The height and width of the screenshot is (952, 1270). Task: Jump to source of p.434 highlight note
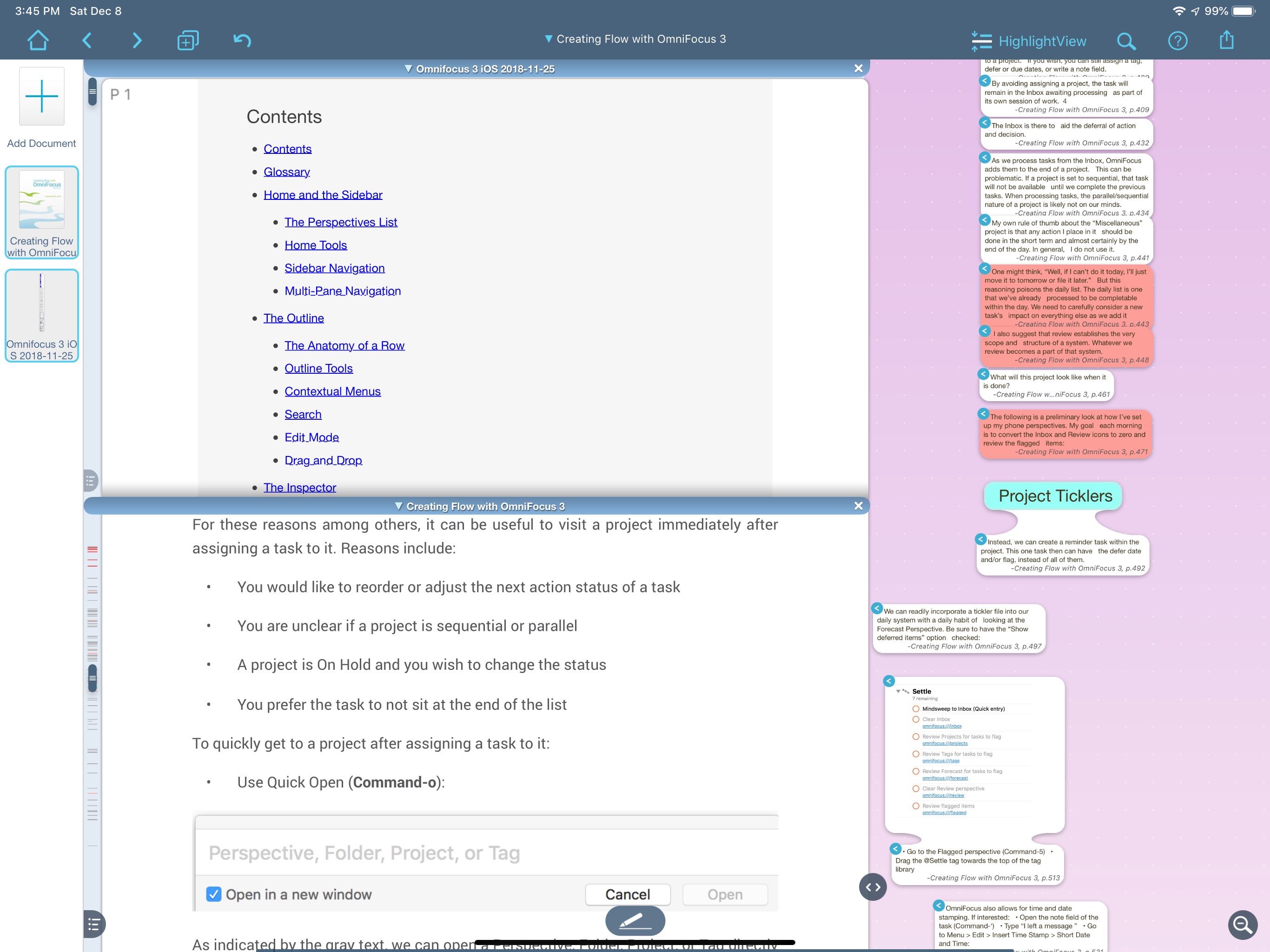click(985, 157)
